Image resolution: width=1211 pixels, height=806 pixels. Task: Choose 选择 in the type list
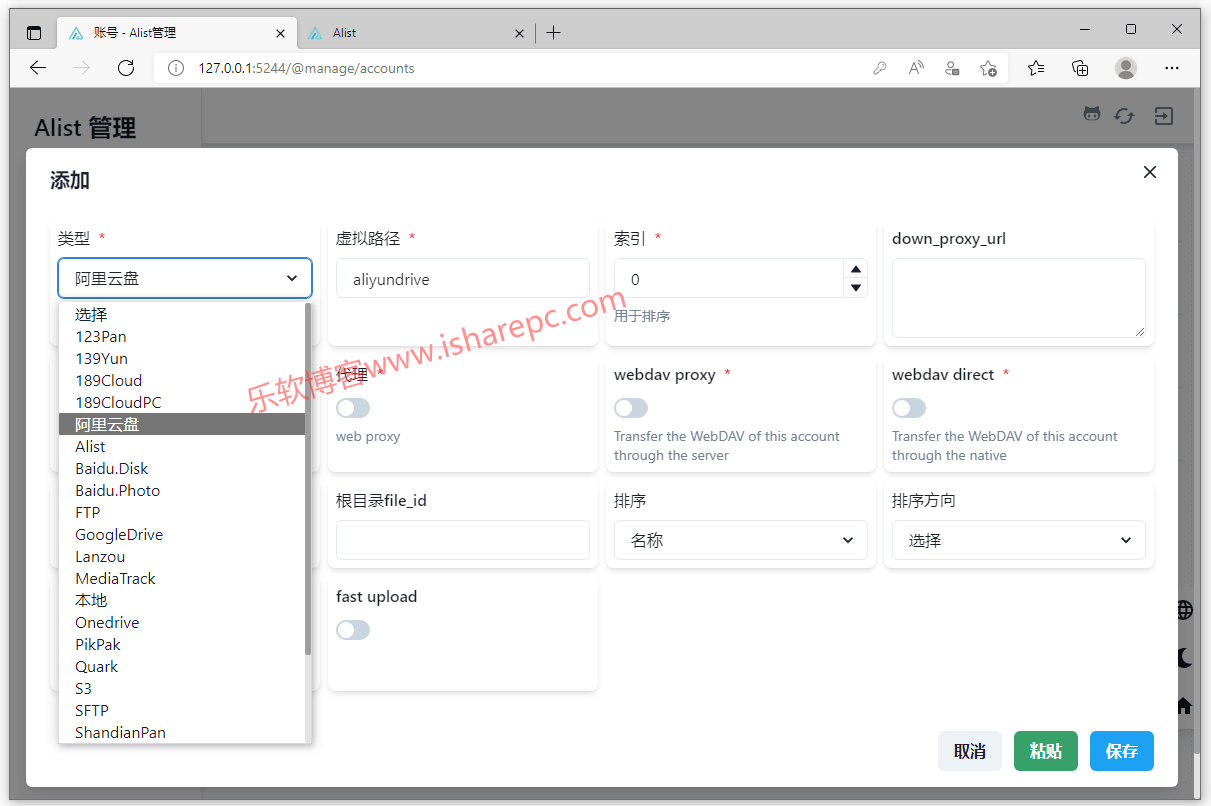182,314
